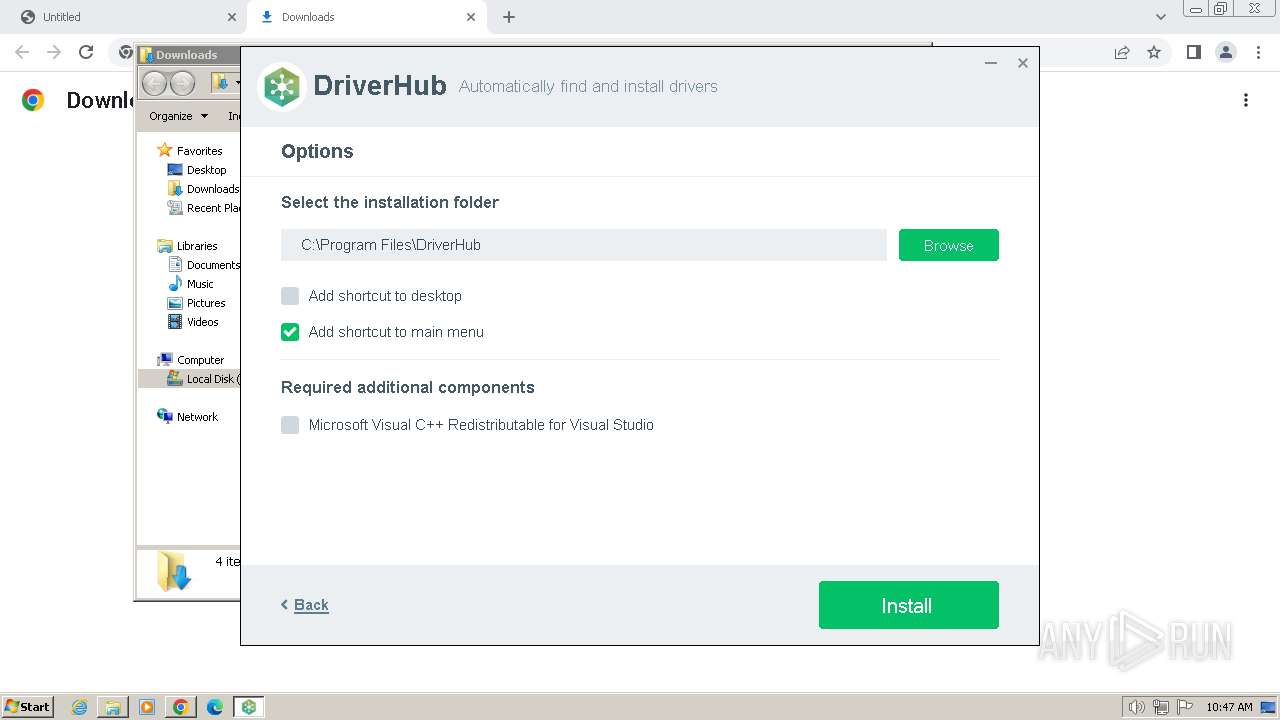Reload the Chrome page
This screenshot has height=720, width=1280.
[86, 52]
